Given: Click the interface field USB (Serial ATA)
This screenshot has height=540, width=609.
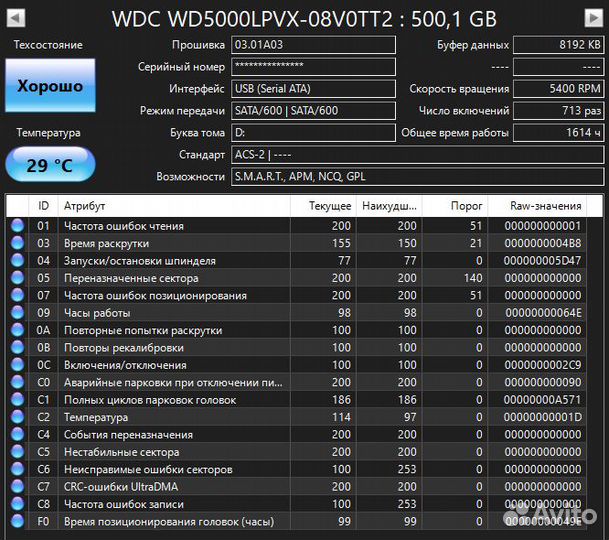Looking at the screenshot, I should click(x=313, y=89).
